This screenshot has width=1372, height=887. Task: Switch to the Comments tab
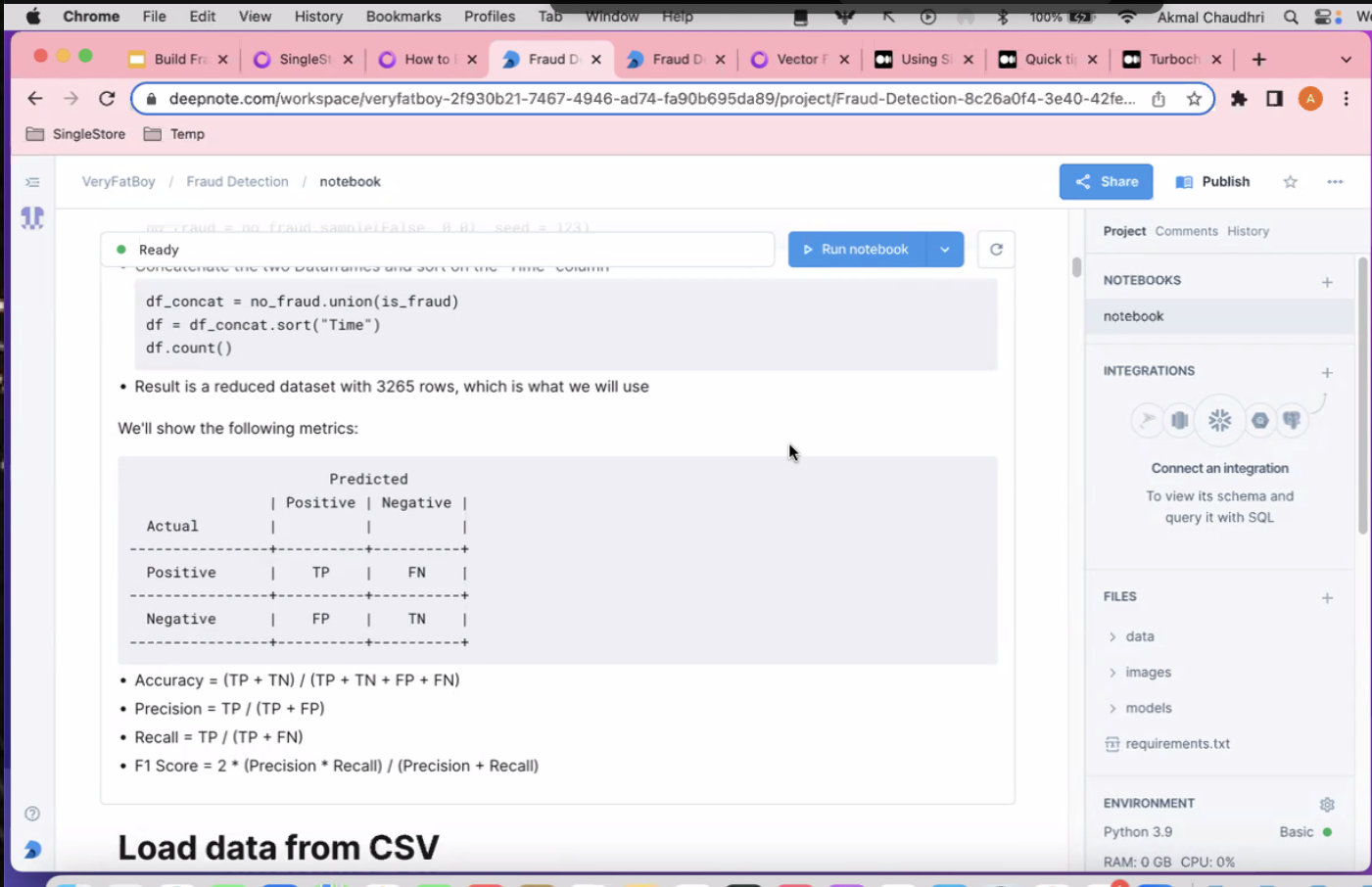[x=1186, y=231]
